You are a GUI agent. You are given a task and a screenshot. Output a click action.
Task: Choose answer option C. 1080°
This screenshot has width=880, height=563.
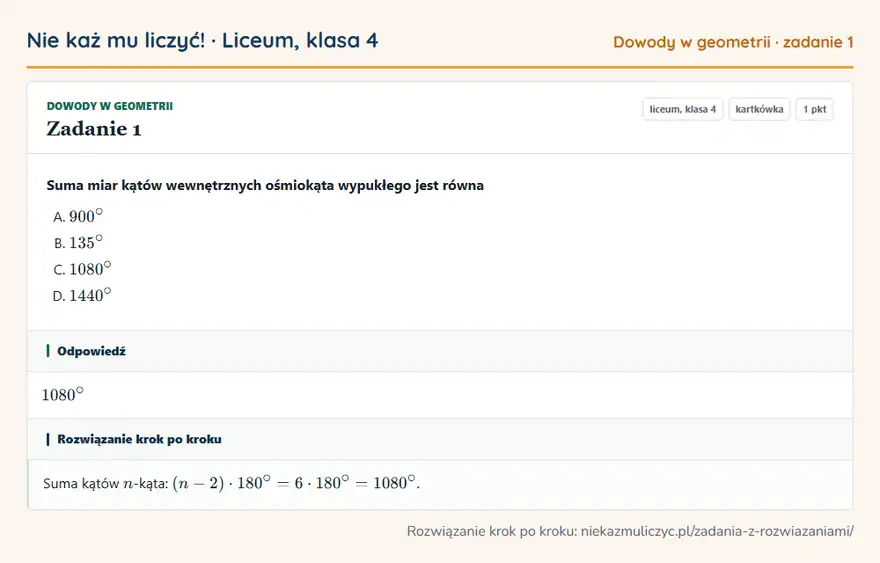[82, 269]
